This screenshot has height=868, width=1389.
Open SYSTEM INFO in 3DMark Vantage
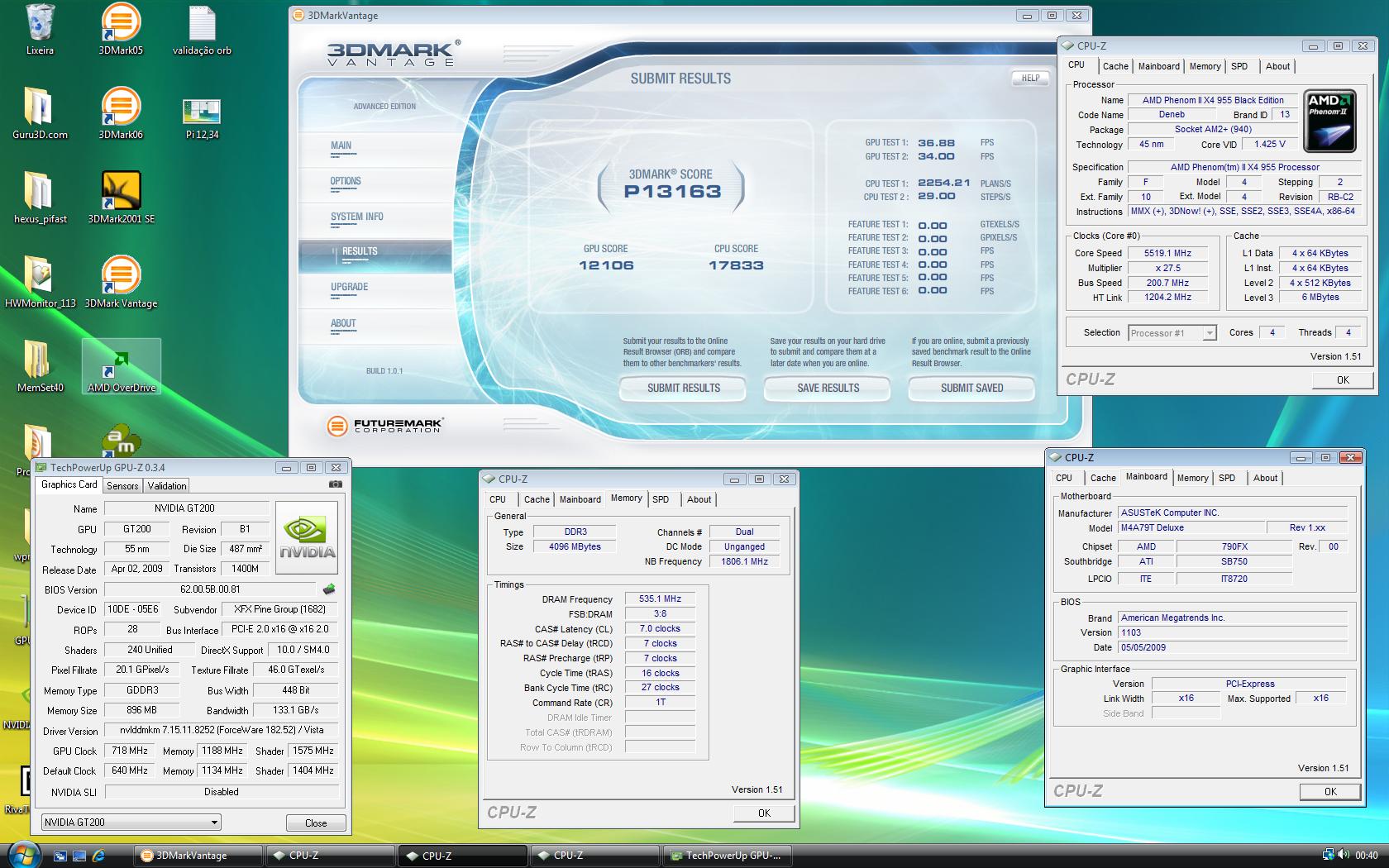tap(356, 217)
